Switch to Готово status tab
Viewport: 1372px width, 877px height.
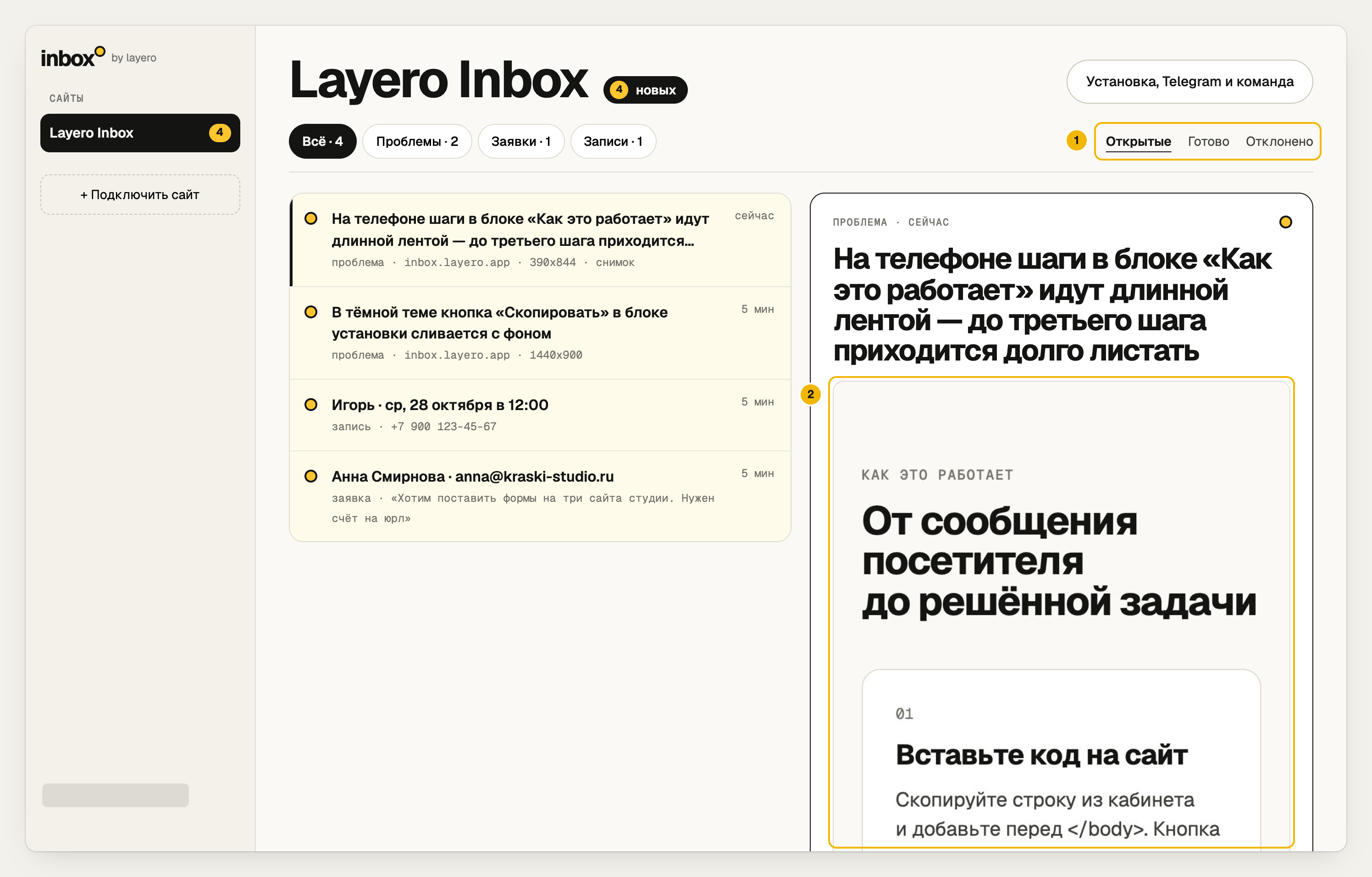point(1208,141)
